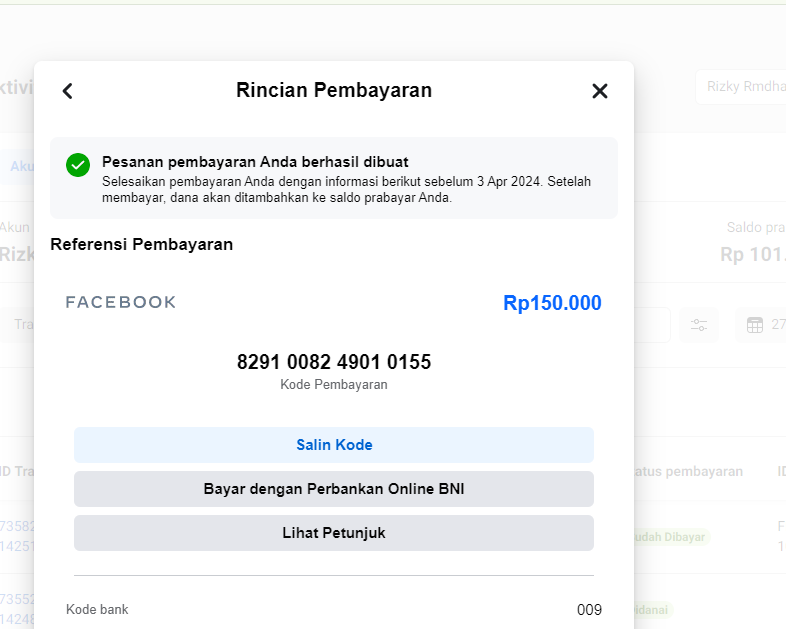This screenshot has height=629, width=786.
Task: Click the green success checkmark icon
Action: coord(78,165)
